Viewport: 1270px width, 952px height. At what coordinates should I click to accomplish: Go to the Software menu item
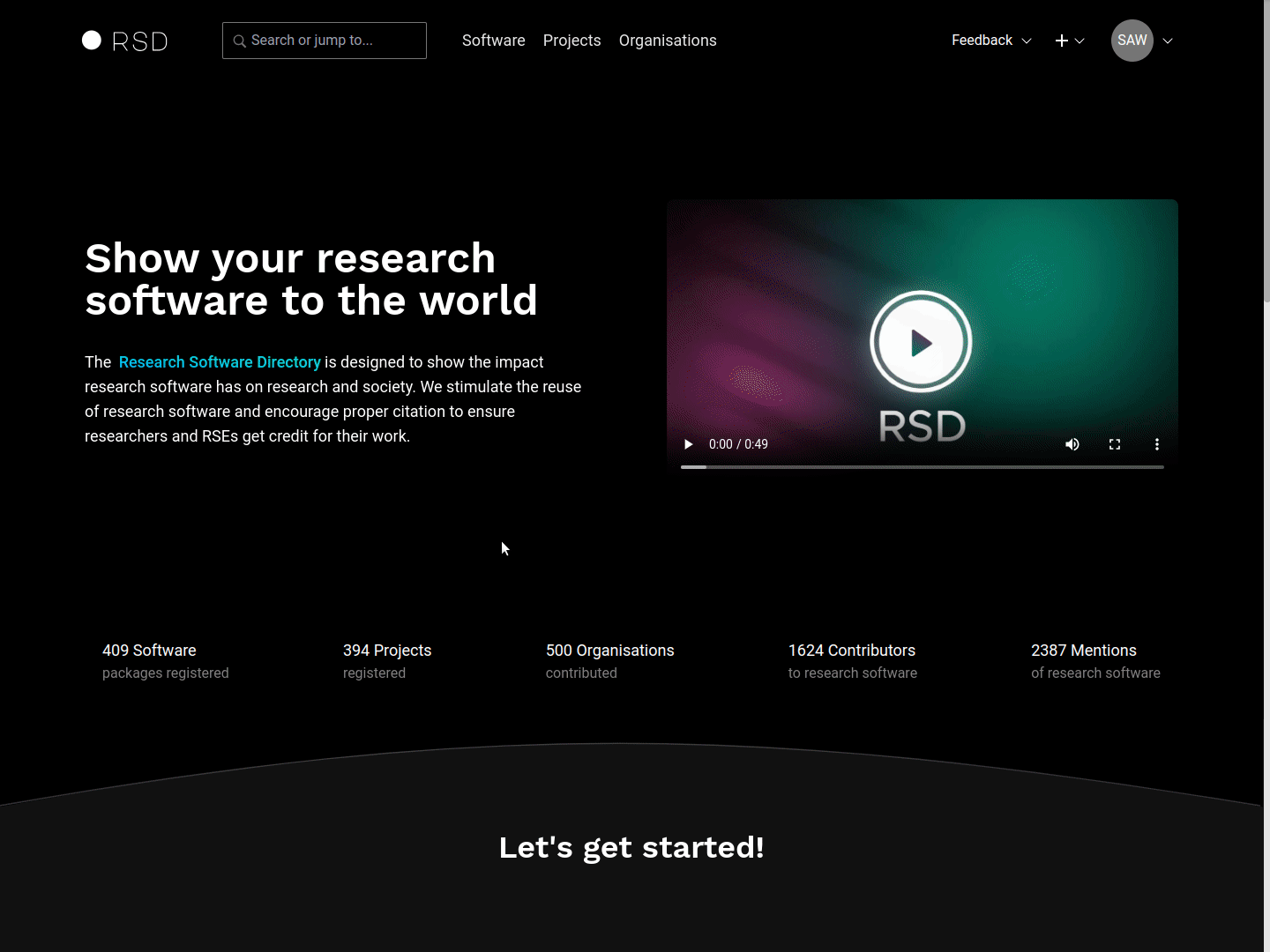[493, 41]
